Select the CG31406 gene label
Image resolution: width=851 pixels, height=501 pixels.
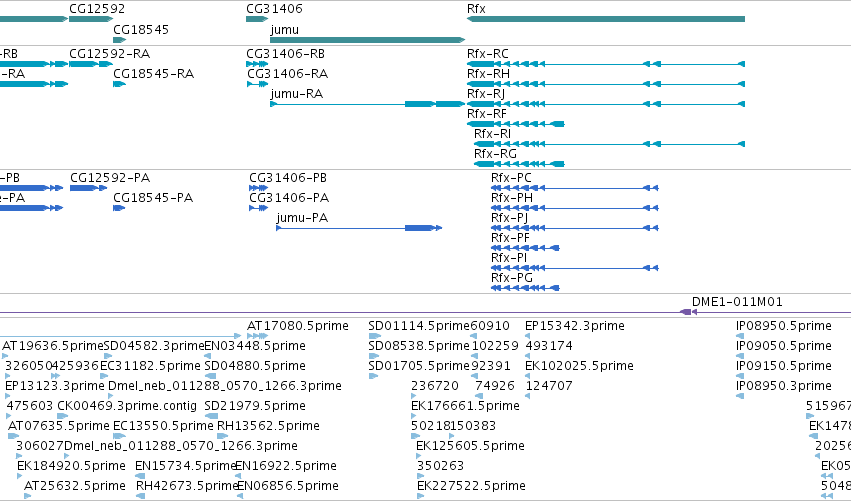(x=274, y=9)
